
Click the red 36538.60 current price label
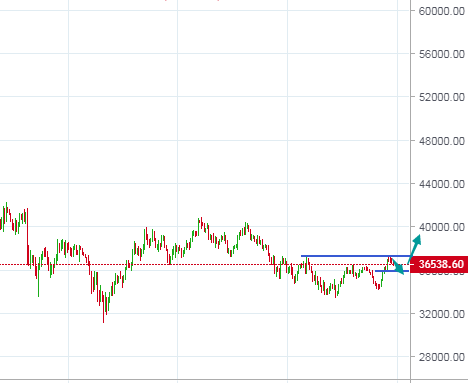439,264
